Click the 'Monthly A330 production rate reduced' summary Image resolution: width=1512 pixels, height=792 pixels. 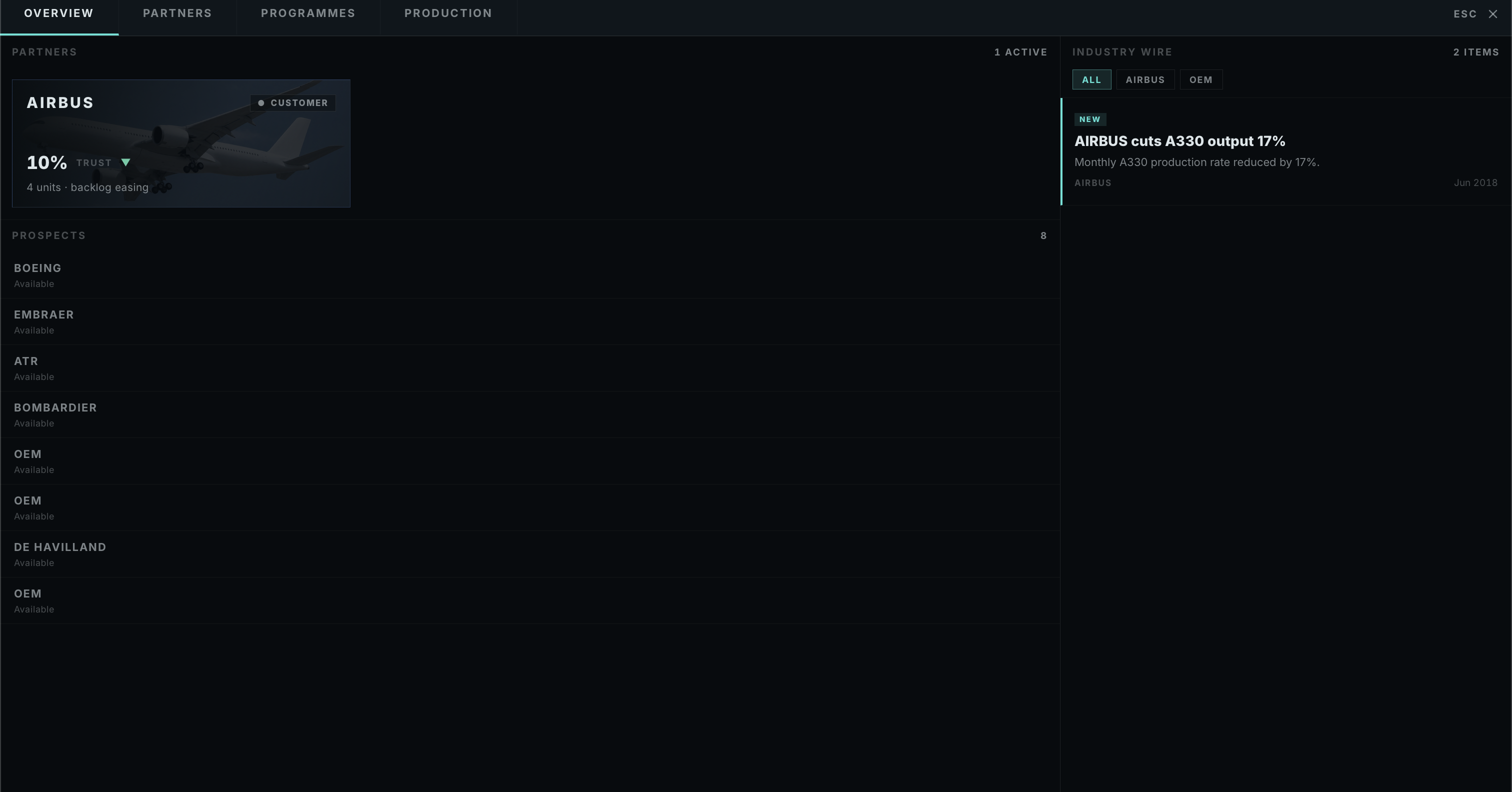1197,162
